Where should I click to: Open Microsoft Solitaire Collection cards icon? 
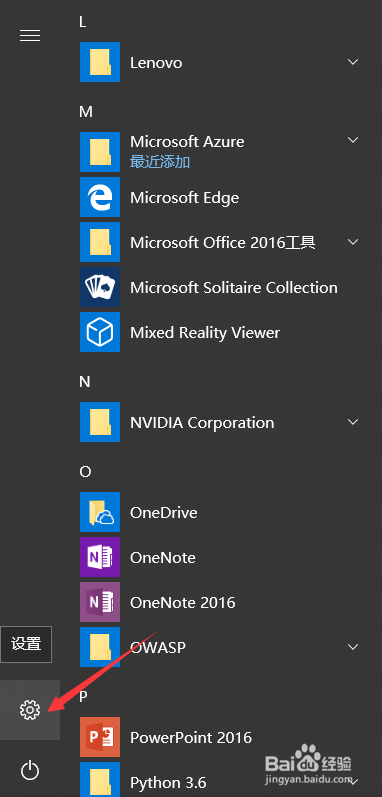[x=100, y=287]
